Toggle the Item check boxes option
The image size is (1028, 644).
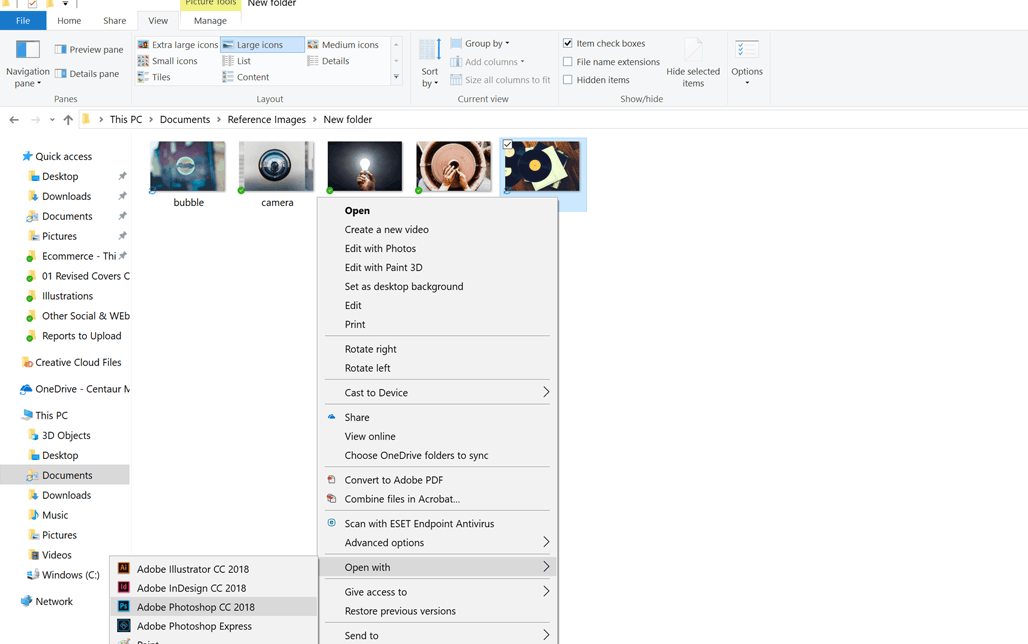[x=568, y=44]
